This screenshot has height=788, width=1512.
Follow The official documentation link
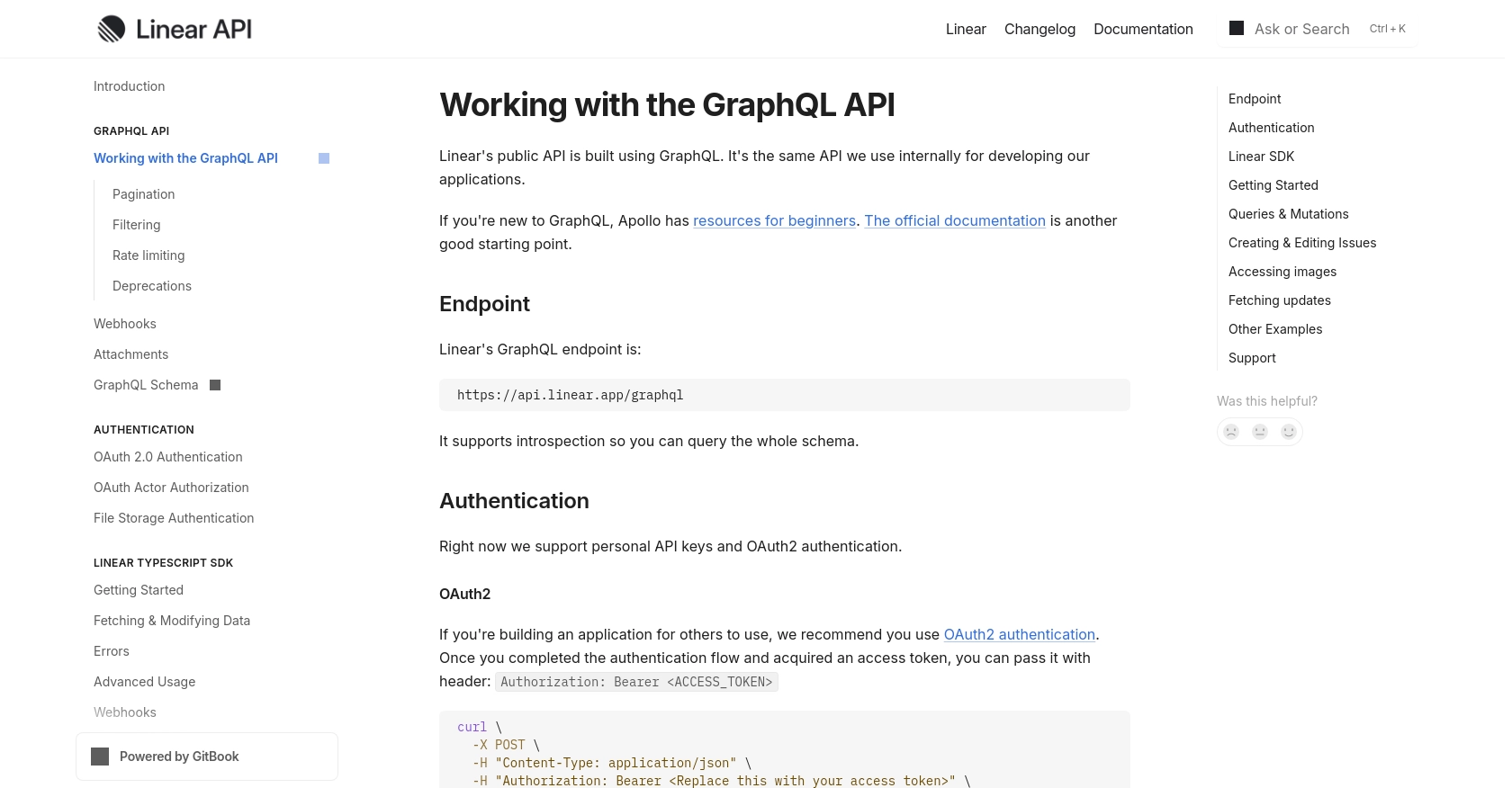click(x=955, y=220)
